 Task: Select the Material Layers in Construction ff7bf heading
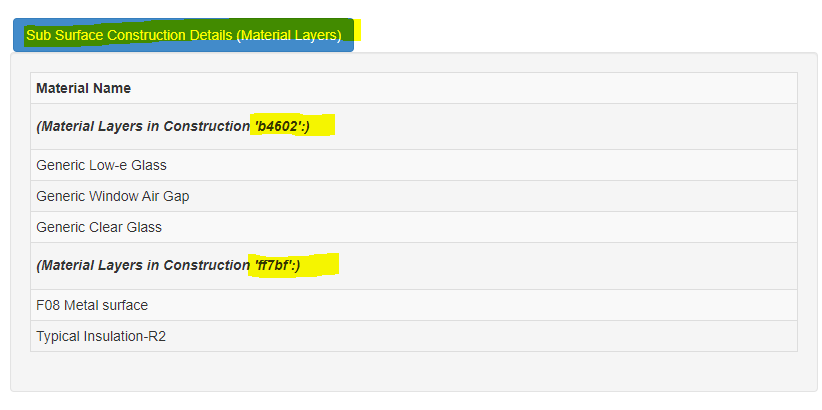[168, 265]
